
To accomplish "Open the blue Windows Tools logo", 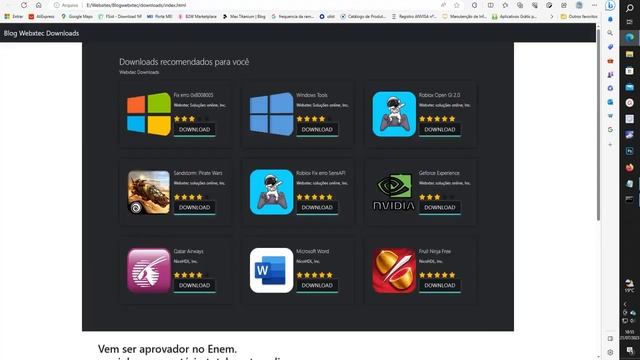I will (x=271, y=114).
